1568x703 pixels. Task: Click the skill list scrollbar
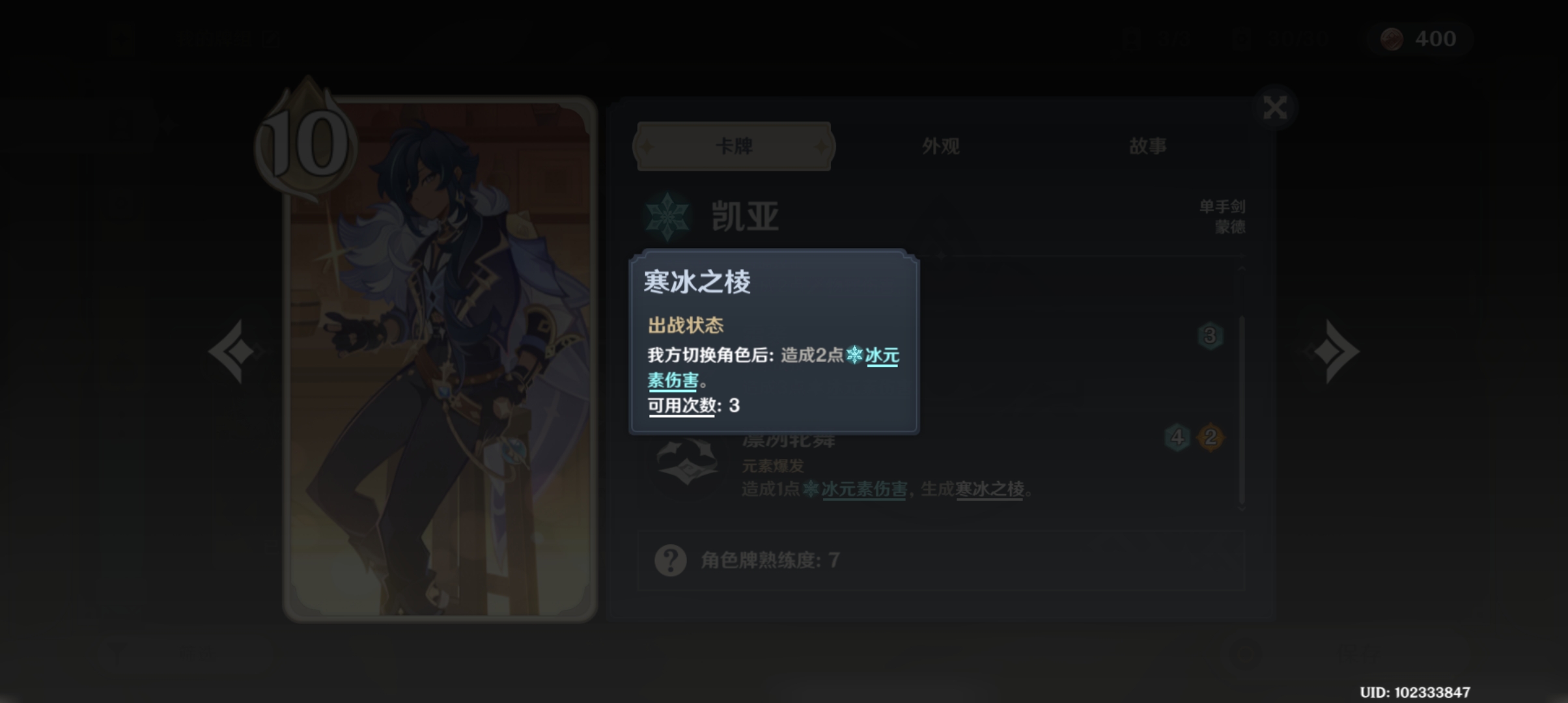tap(1242, 410)
